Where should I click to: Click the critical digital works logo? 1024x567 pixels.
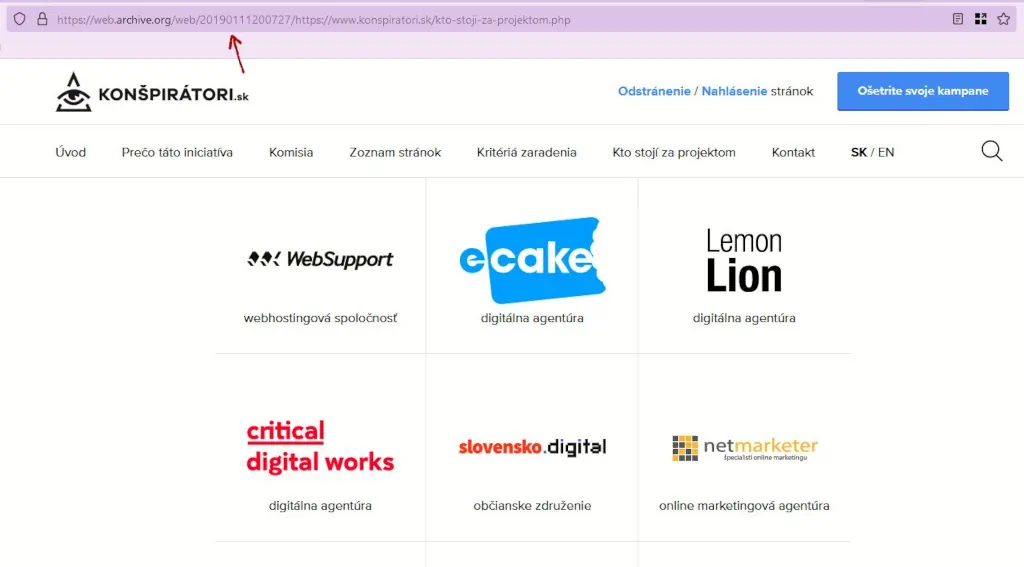tap(320, 446)
